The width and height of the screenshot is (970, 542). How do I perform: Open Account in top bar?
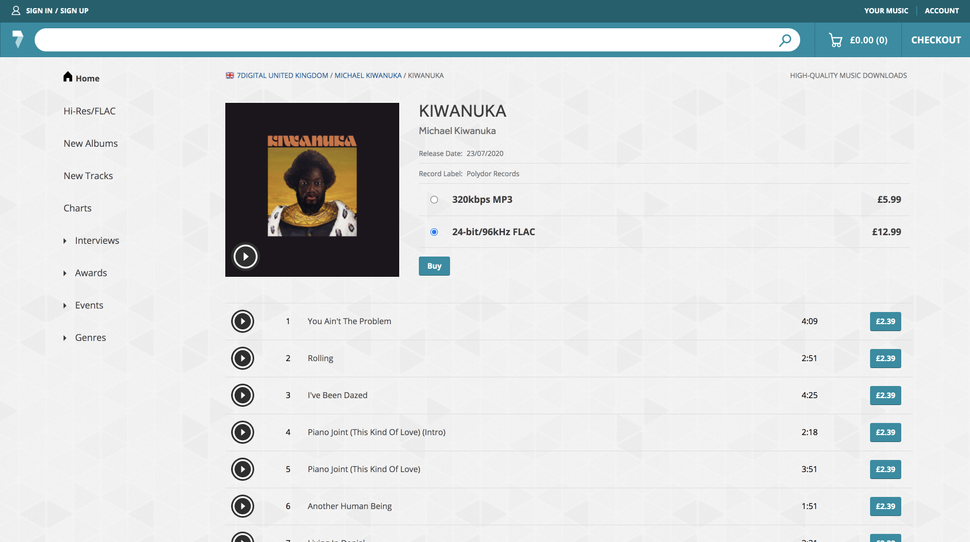pyautogui.click(x=942, y=11)
